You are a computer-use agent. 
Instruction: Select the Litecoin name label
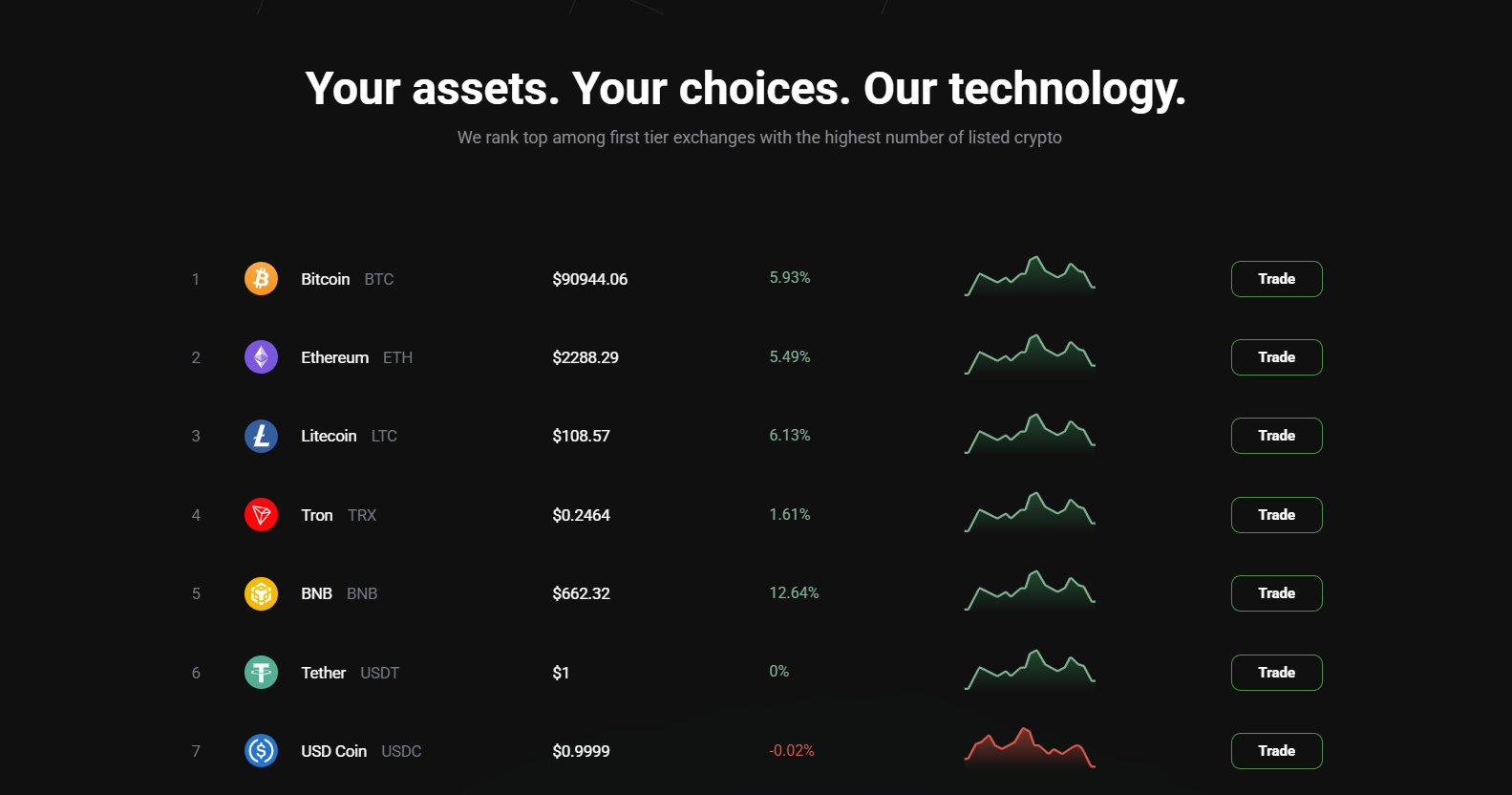click(329, 436)
